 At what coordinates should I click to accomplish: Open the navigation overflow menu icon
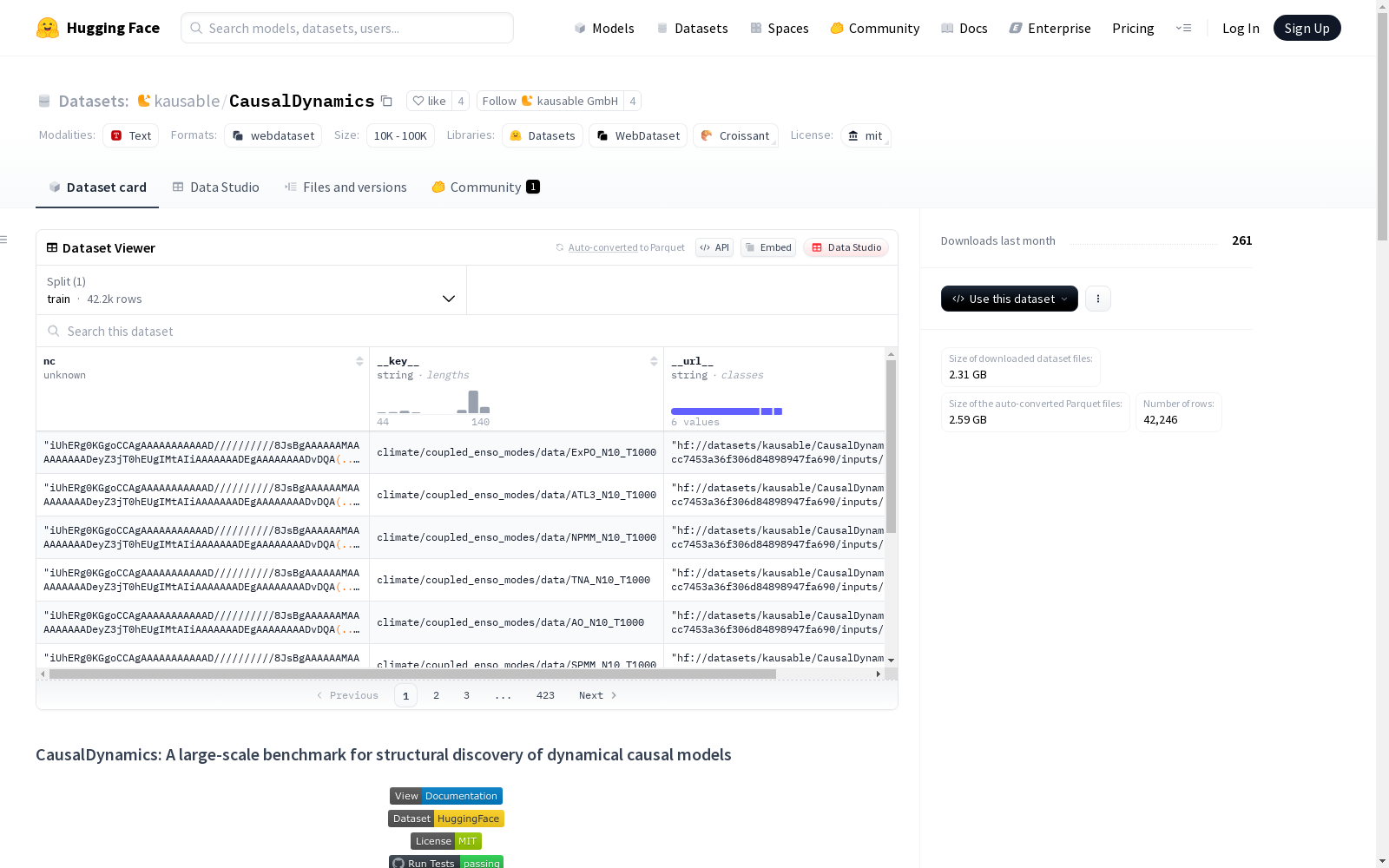1183,28
